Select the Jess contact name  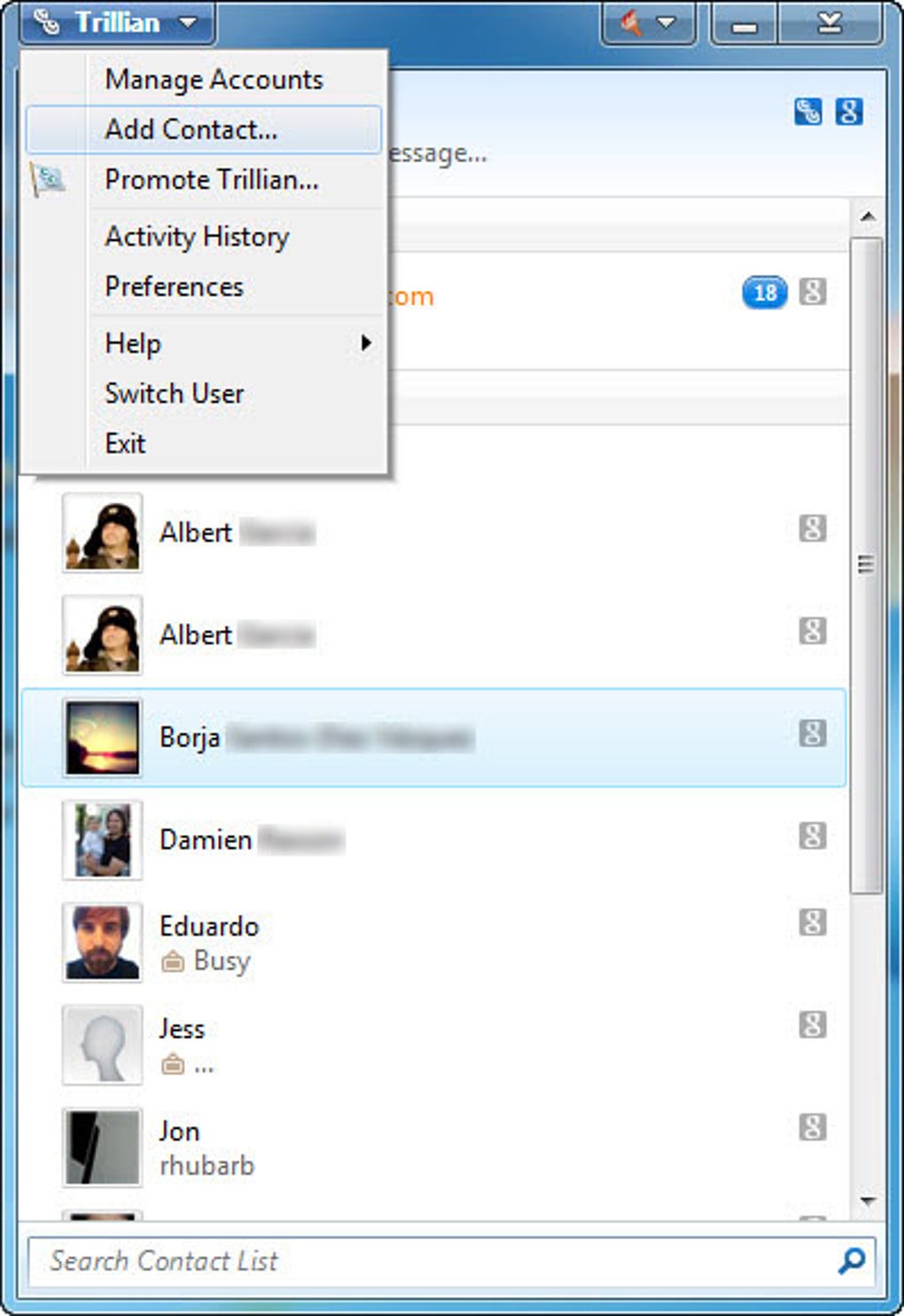pyautogui.click(x=182, y=1029)
